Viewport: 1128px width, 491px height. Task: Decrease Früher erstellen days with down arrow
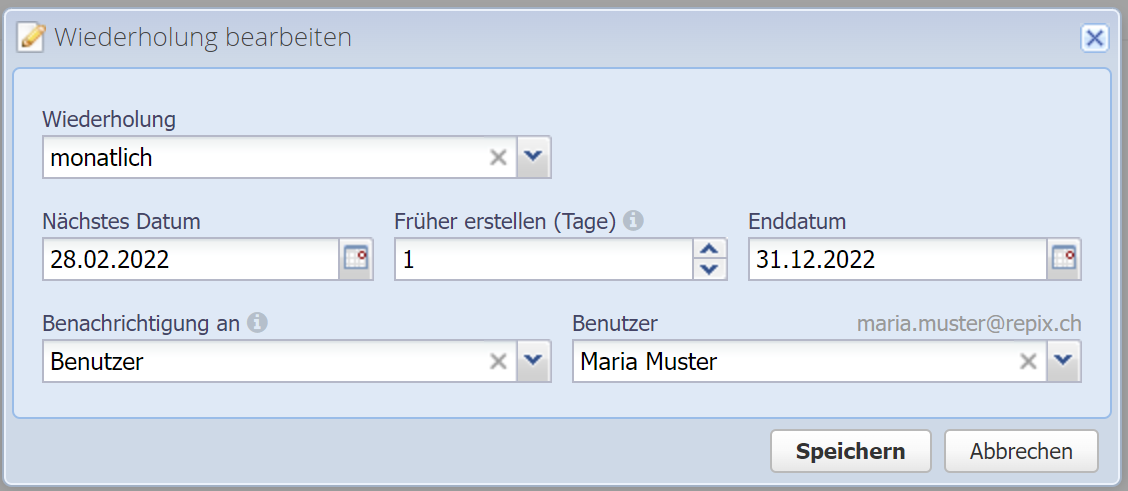(709, 269)
